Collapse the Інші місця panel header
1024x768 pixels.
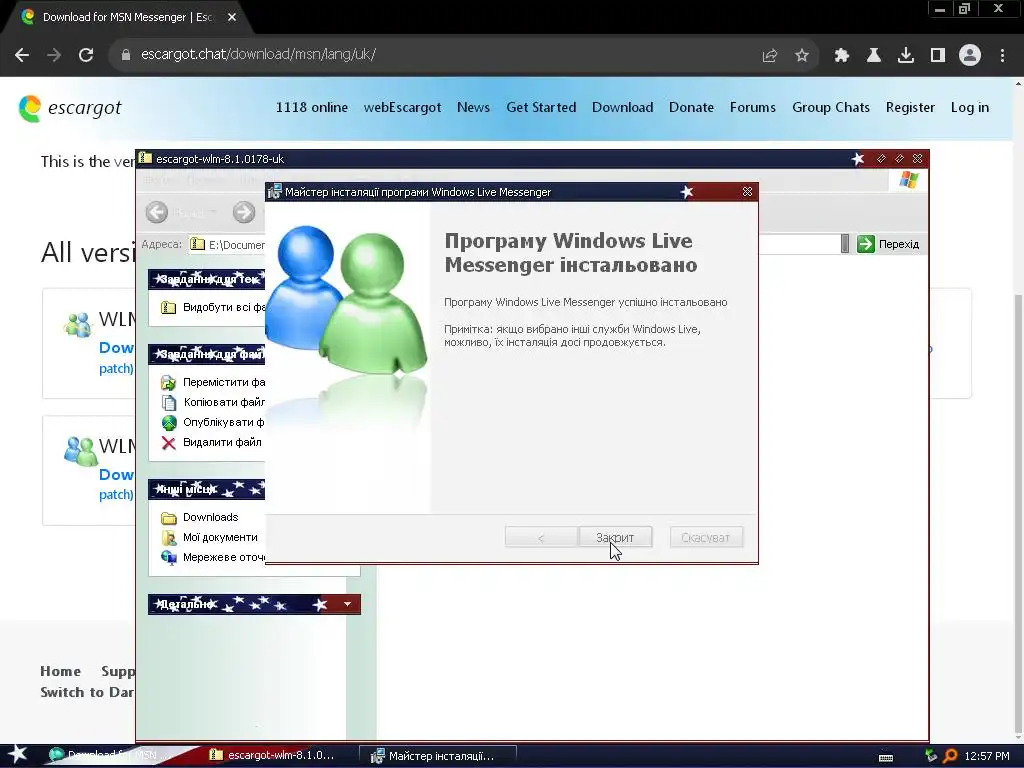coord(206,489)
